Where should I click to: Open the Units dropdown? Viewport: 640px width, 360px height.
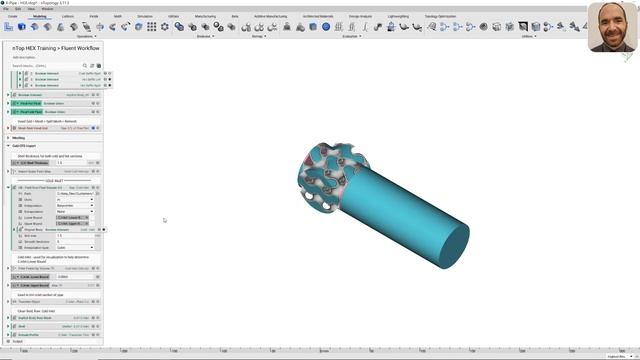(75, 200)
